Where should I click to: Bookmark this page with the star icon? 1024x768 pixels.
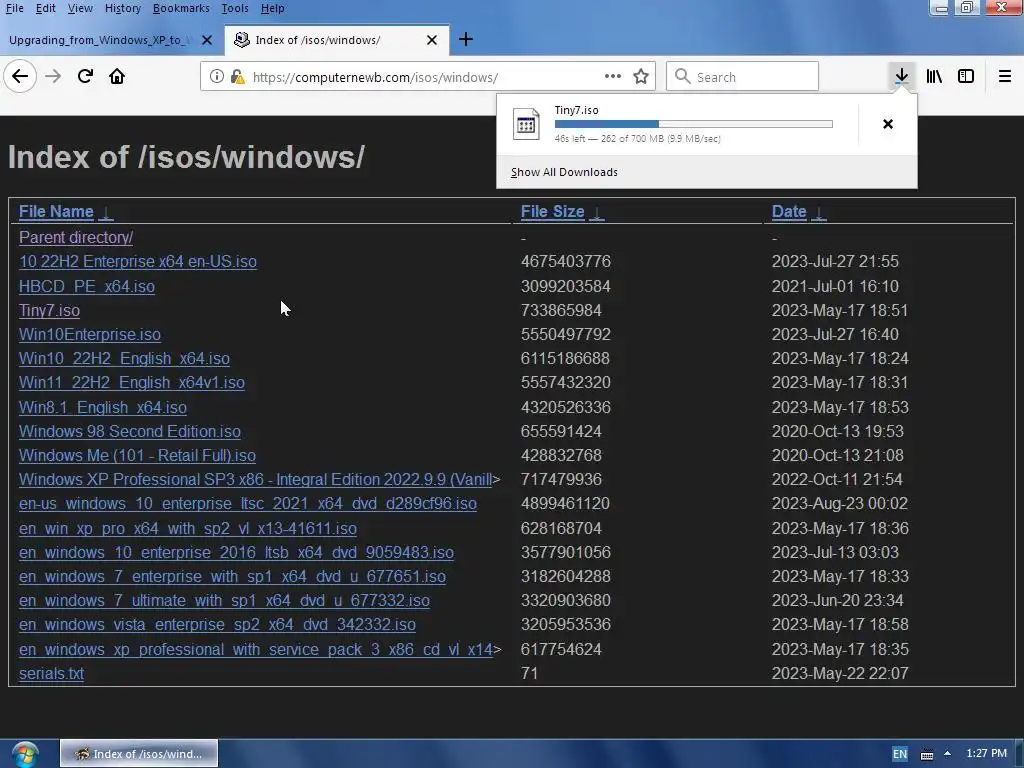click(641, 76)
